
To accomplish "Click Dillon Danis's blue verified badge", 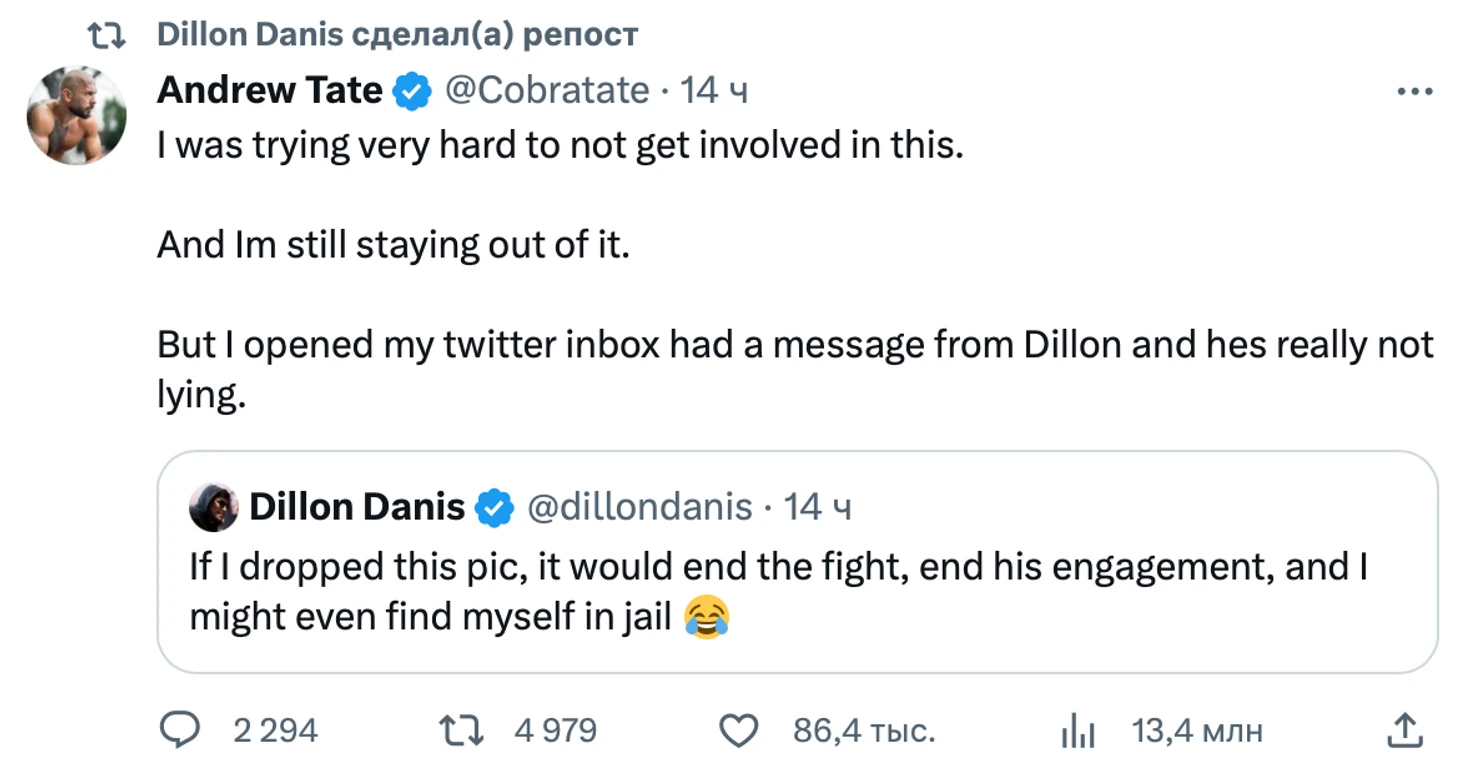I will [x=493, y=507].
